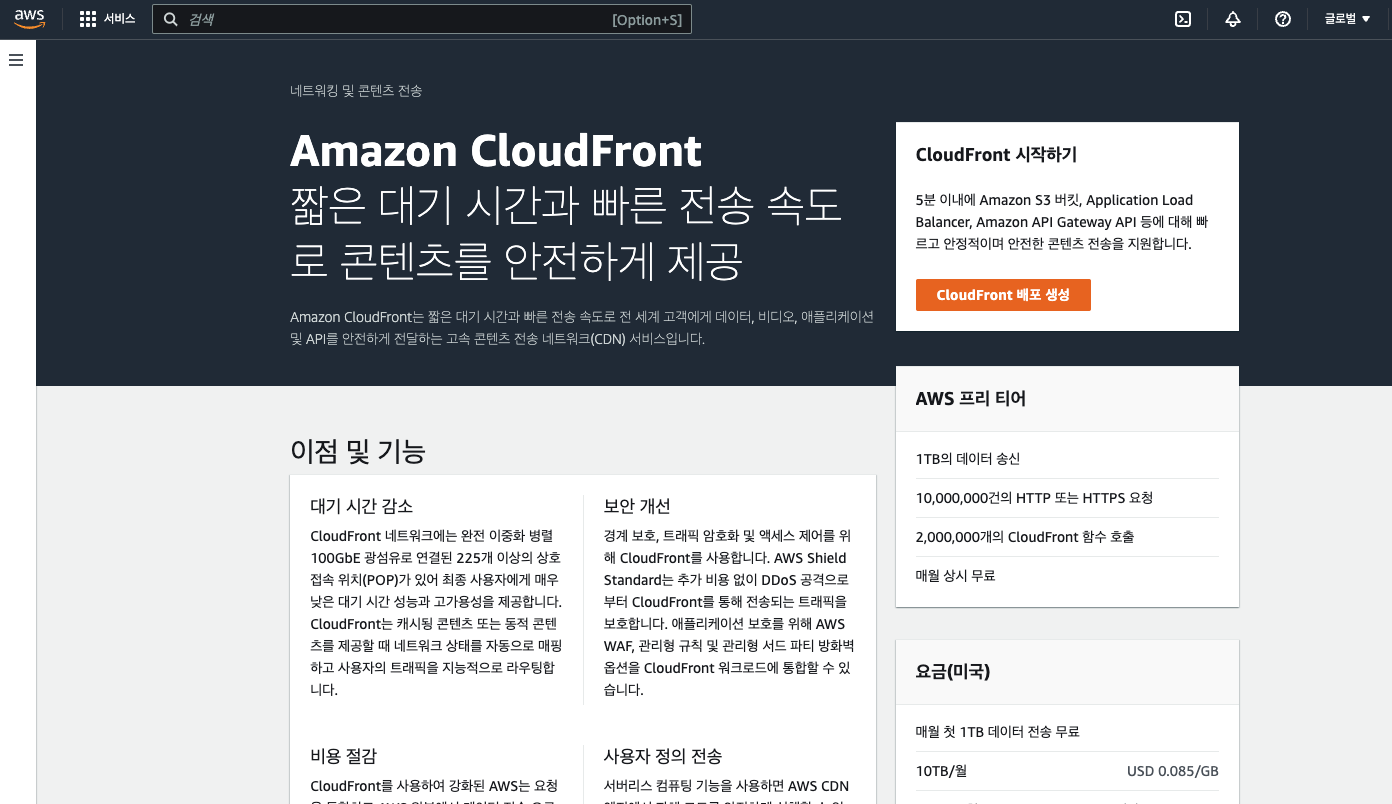This screenshot has height=804, width=1392.
Task: Open the services grid menu icon
Action: click(x=88, y=19)
